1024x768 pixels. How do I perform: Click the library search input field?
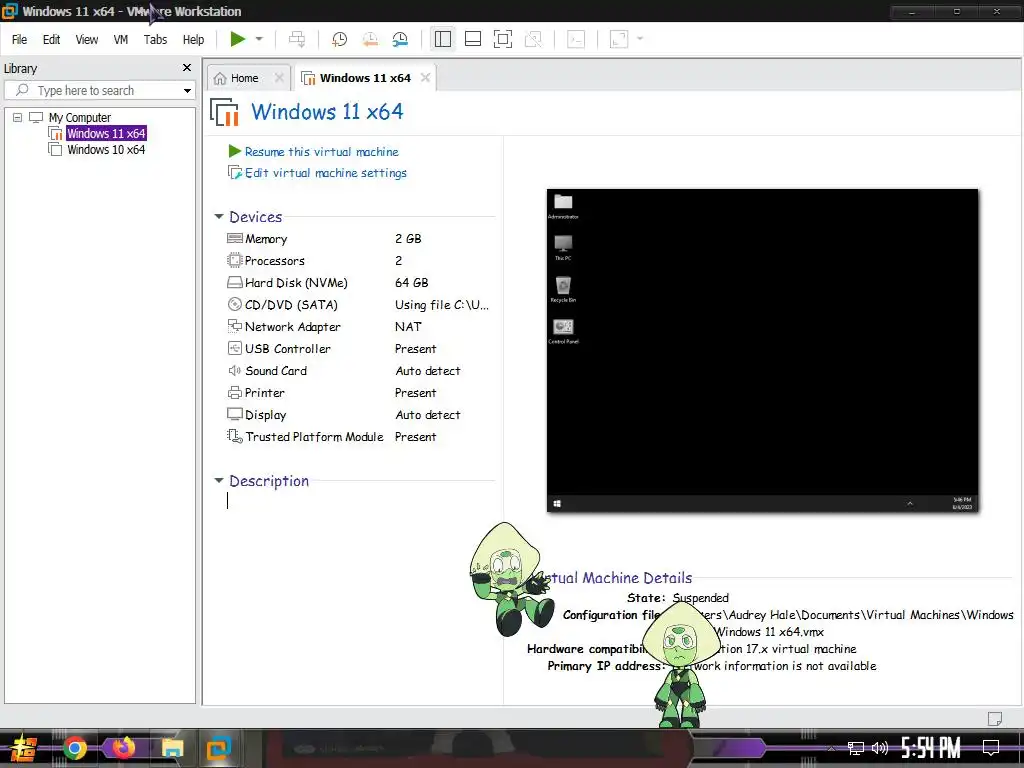coord(98,90)
